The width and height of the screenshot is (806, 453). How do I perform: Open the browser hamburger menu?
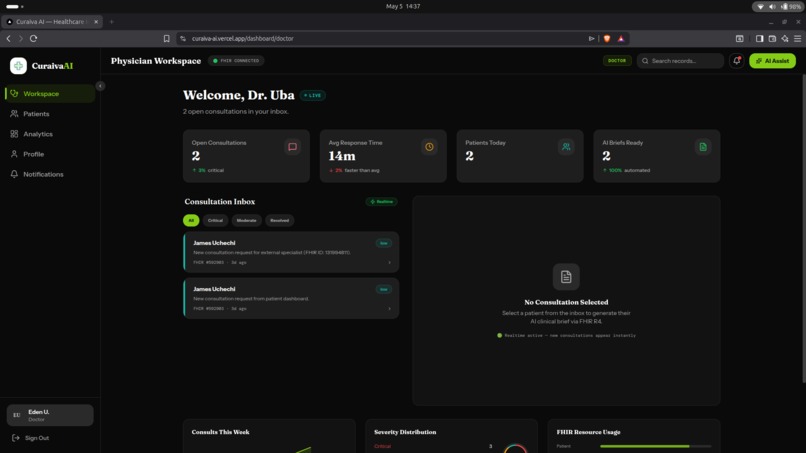pyautogui.click(x=797, y=39)
